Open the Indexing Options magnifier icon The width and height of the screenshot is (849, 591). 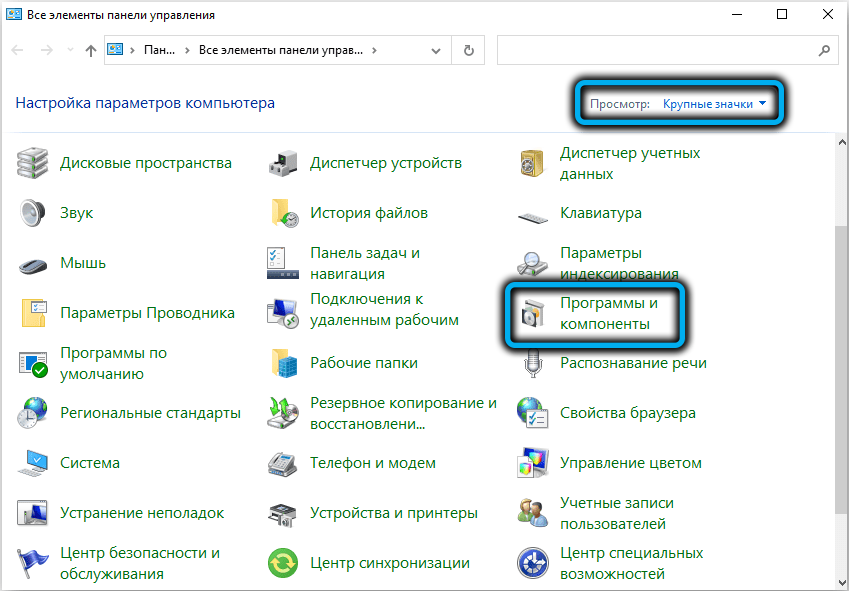(x=533, y=264)
